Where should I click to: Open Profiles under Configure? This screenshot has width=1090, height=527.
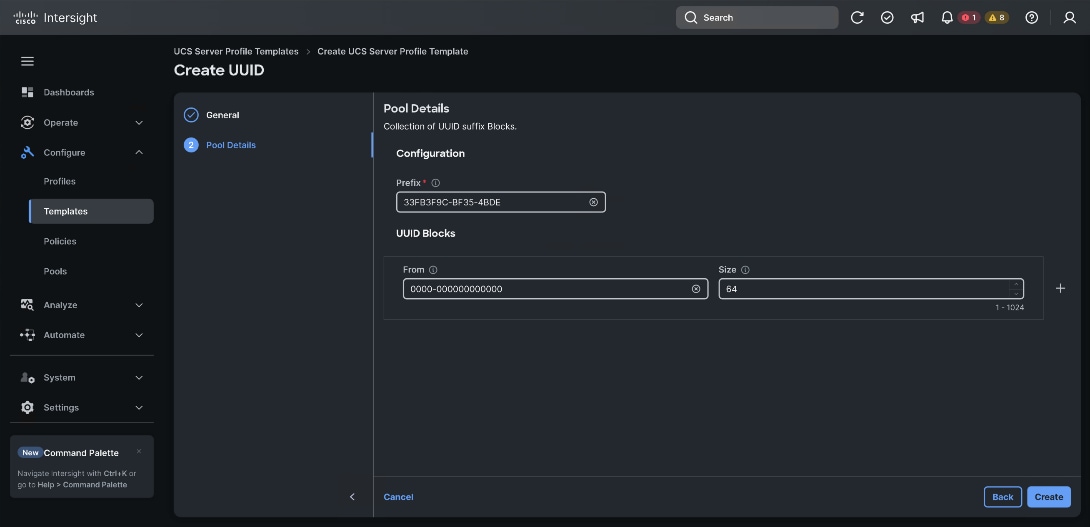60,181
